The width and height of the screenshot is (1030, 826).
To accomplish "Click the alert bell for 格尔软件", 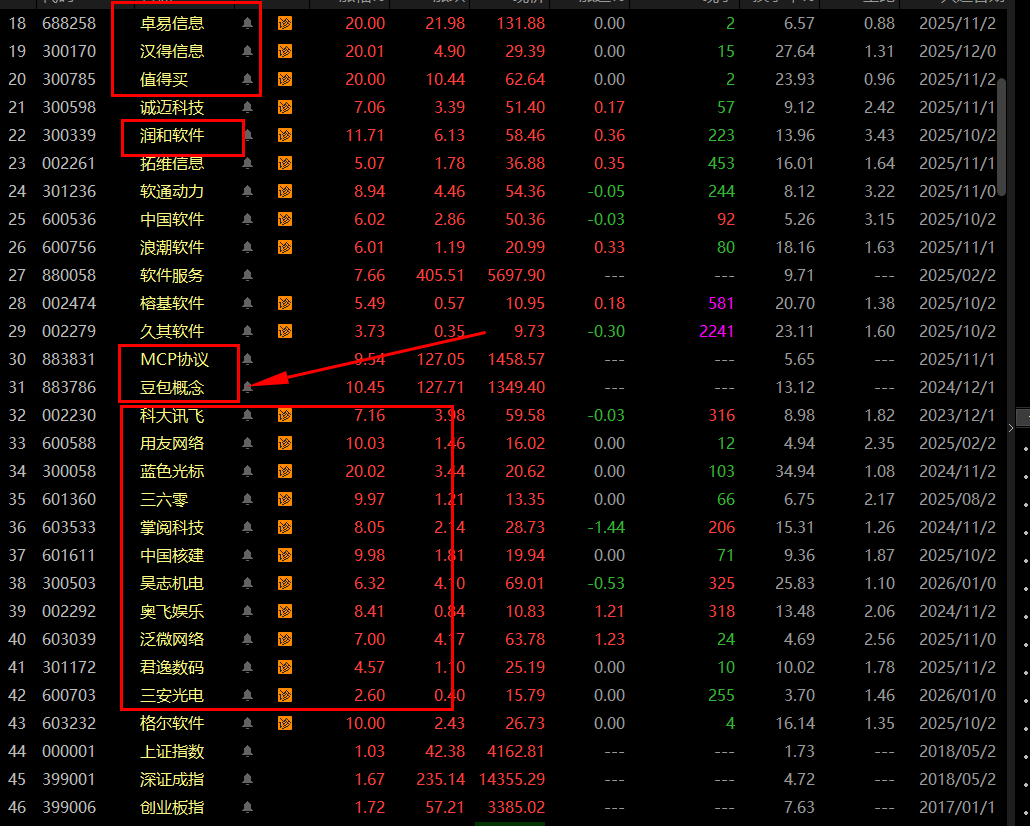I will 247,723.
